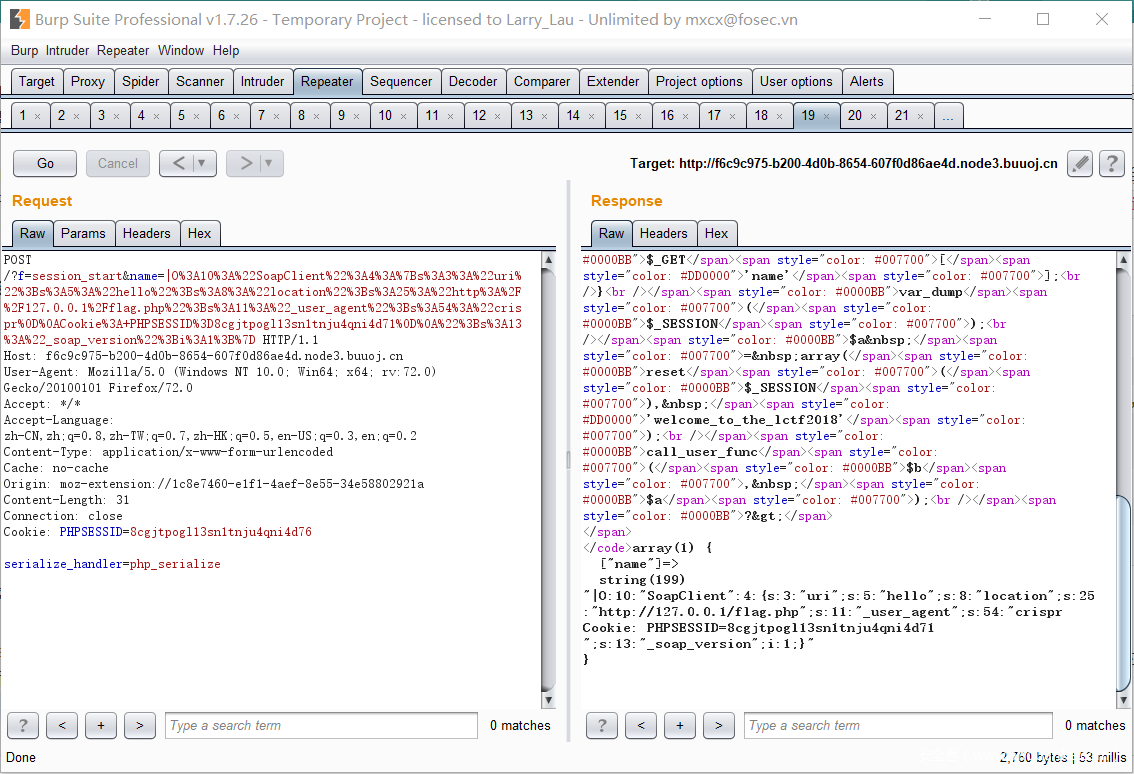
Task: Edit target with the pencil icon
Action: (x=1080, y=163)
